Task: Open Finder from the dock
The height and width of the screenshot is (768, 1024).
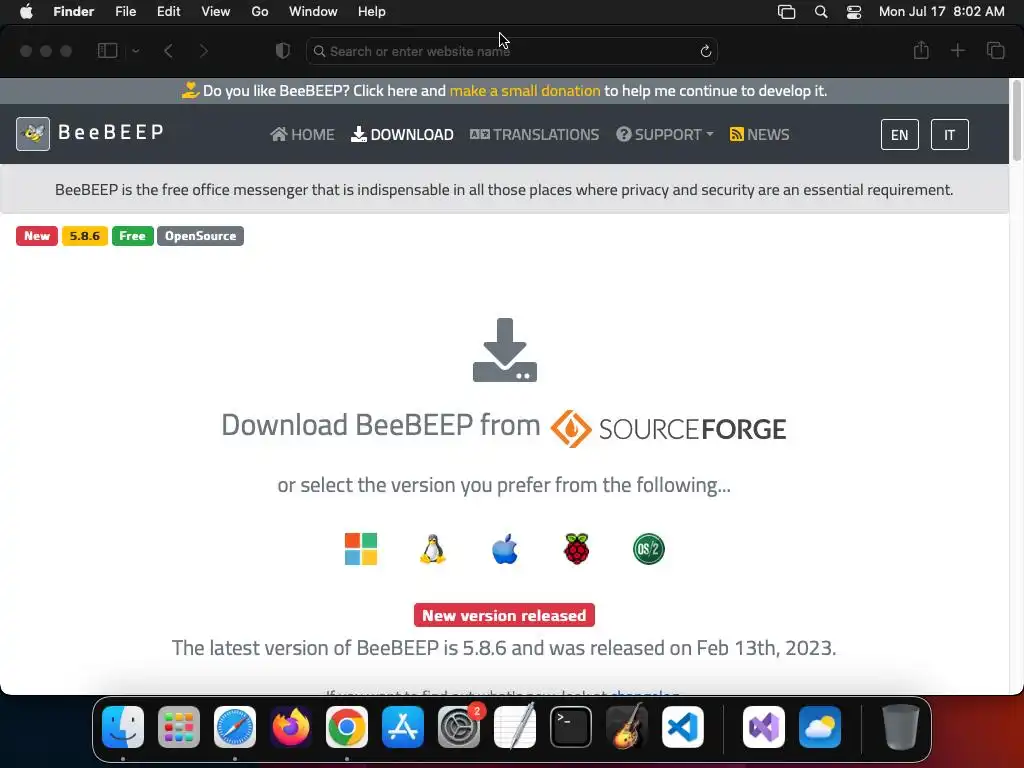Action: [x=123, y=727]
